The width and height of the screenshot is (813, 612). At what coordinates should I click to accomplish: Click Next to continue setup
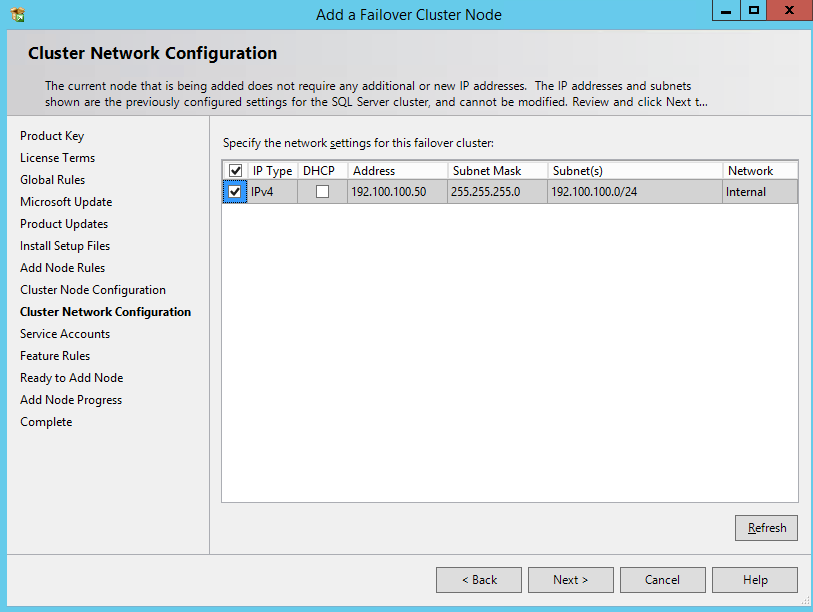tap(570, 580)
